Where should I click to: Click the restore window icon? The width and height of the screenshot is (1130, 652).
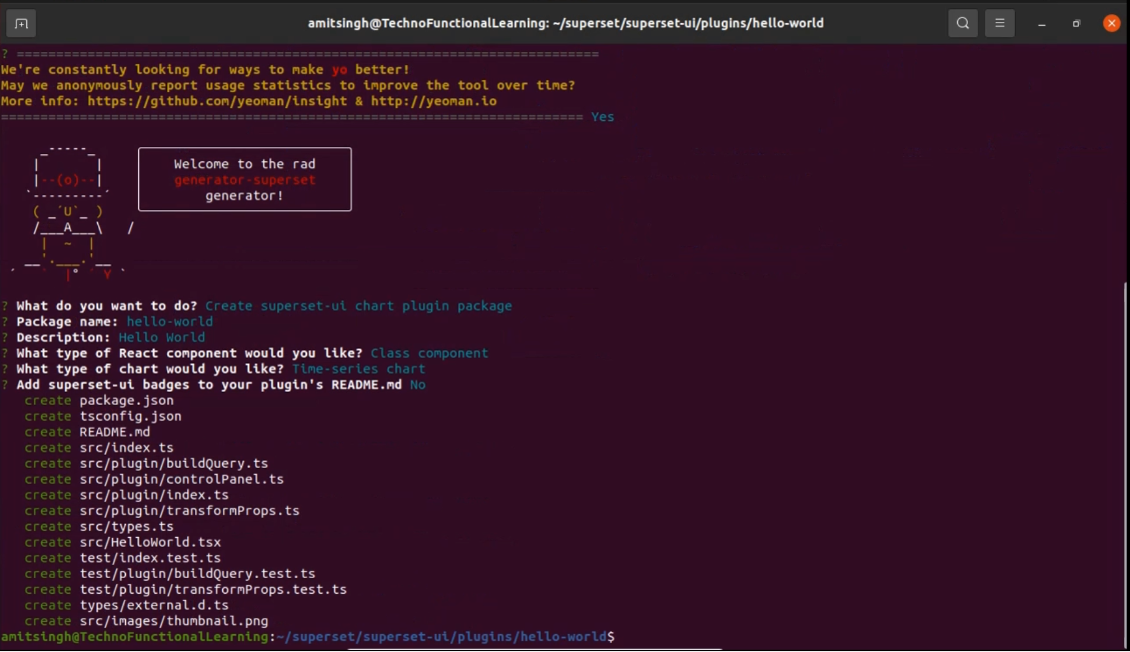tap(1076, 22)
